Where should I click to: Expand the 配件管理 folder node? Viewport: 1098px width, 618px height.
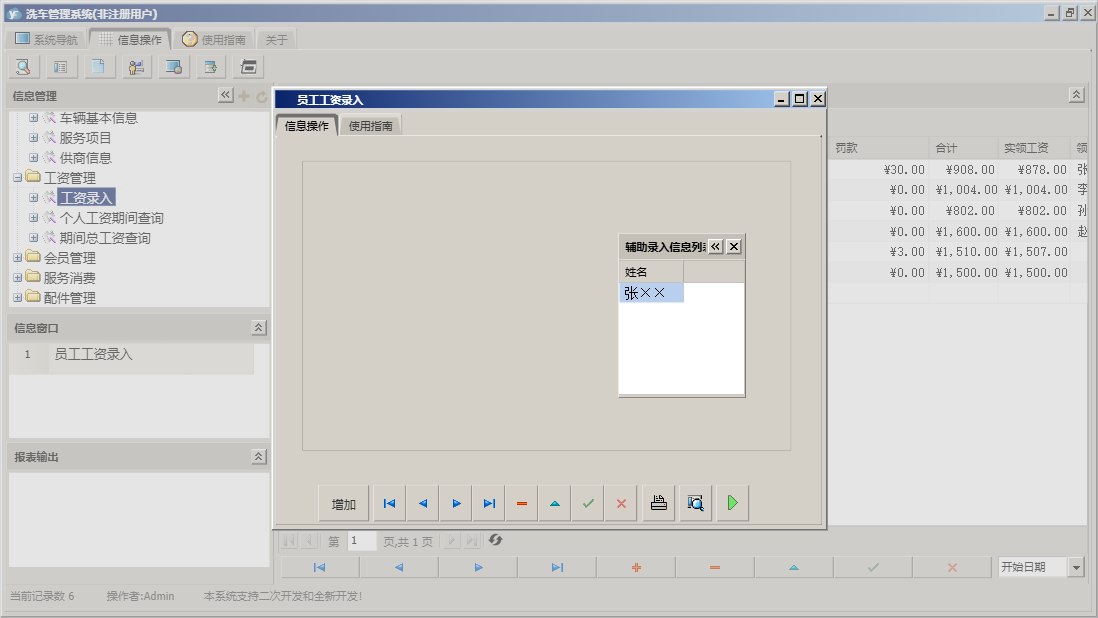point(18,297)
